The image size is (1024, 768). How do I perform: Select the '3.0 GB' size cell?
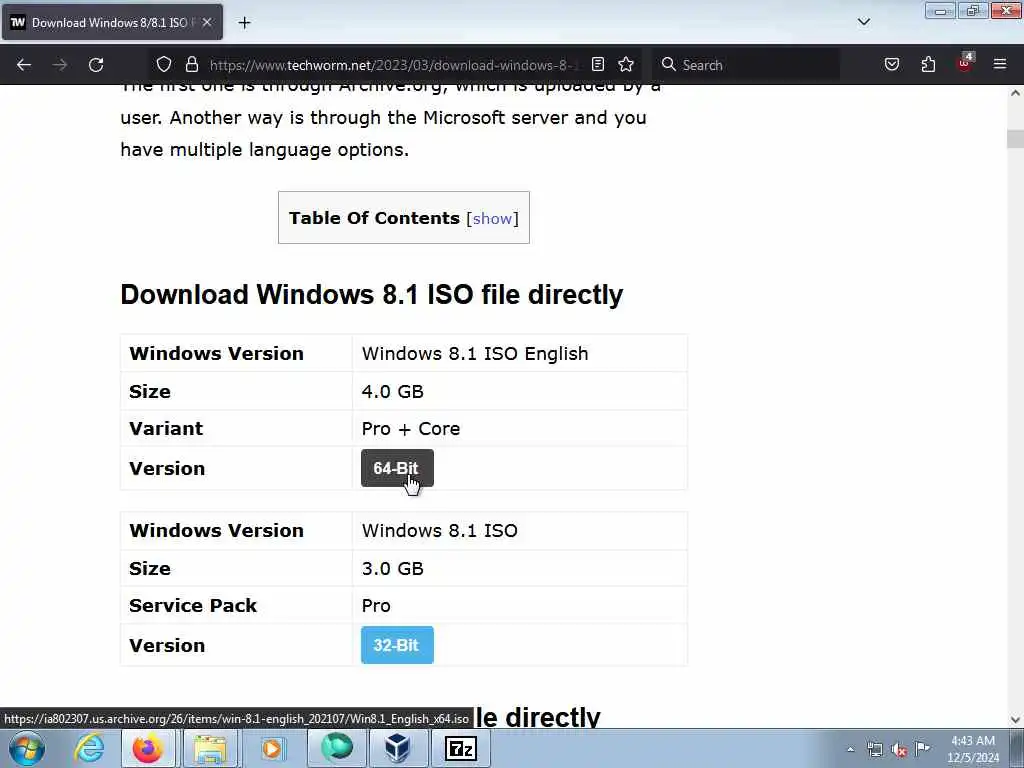click(x=519, y=568)
